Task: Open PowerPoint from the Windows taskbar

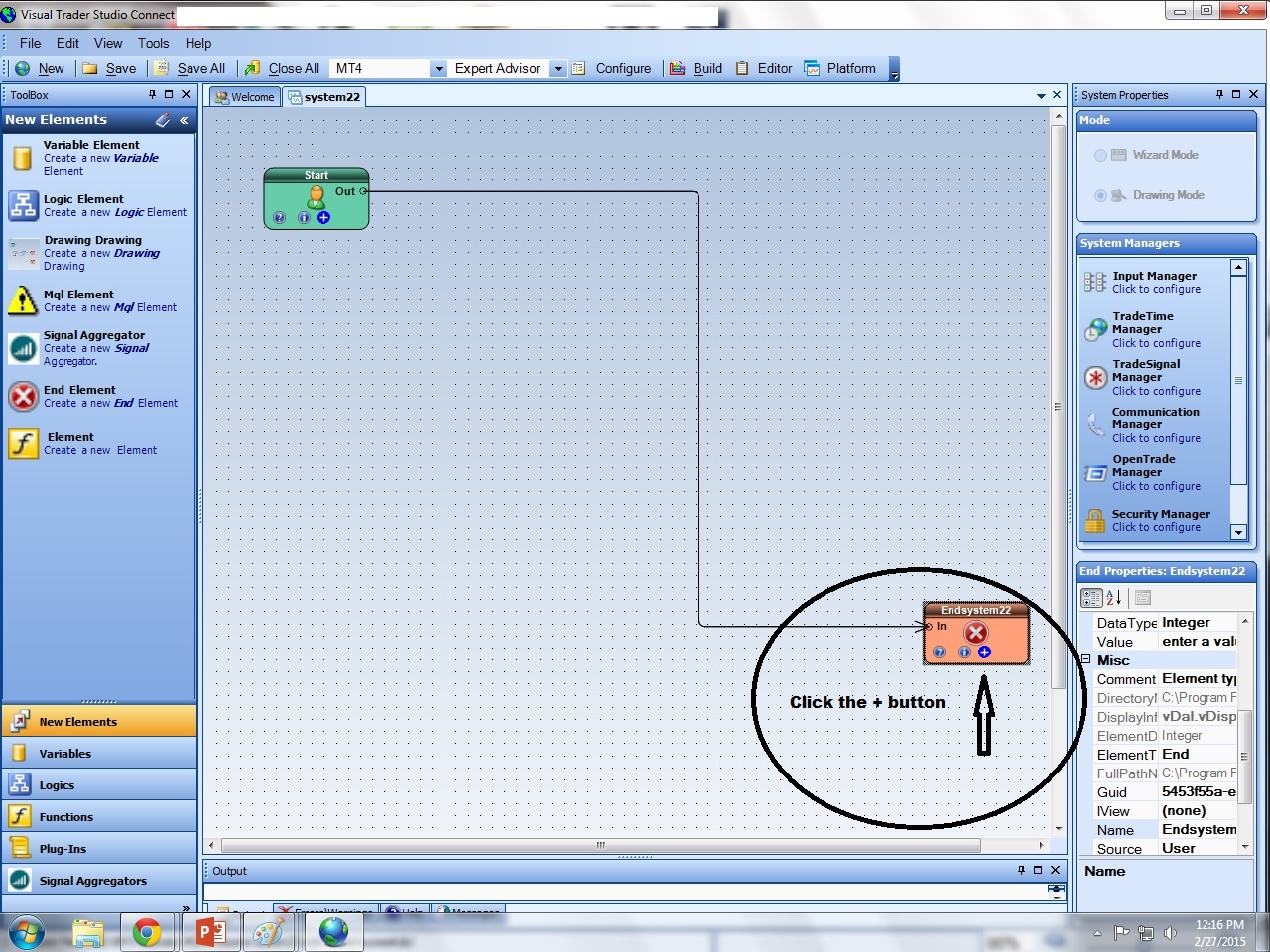Action: click(210, 932)
